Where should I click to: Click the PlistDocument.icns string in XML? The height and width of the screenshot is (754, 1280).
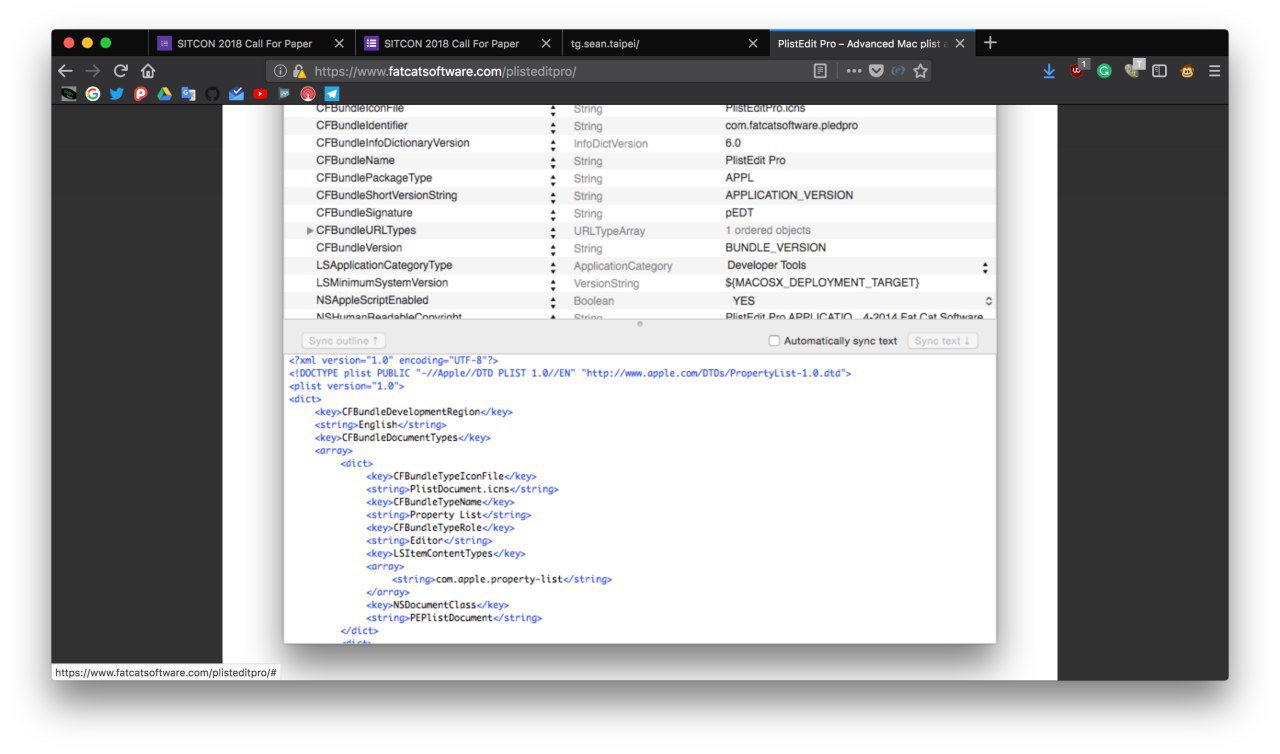[460, 489]
